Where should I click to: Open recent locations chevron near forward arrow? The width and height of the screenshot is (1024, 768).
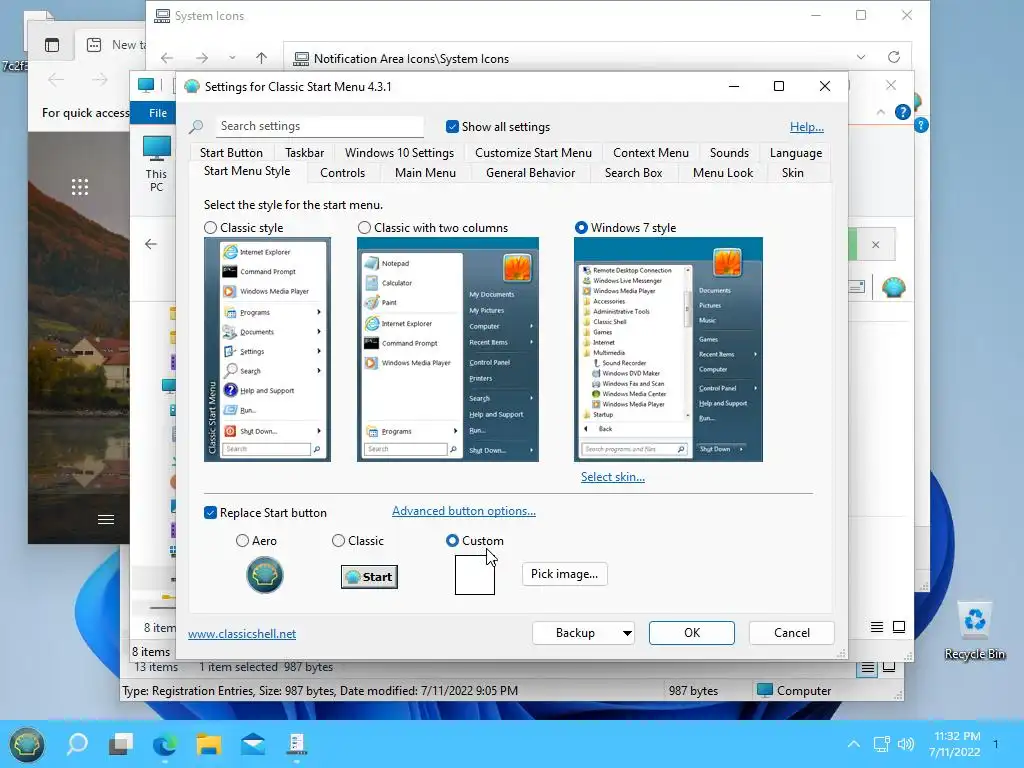pyautogui.click(x=232, y=58)
